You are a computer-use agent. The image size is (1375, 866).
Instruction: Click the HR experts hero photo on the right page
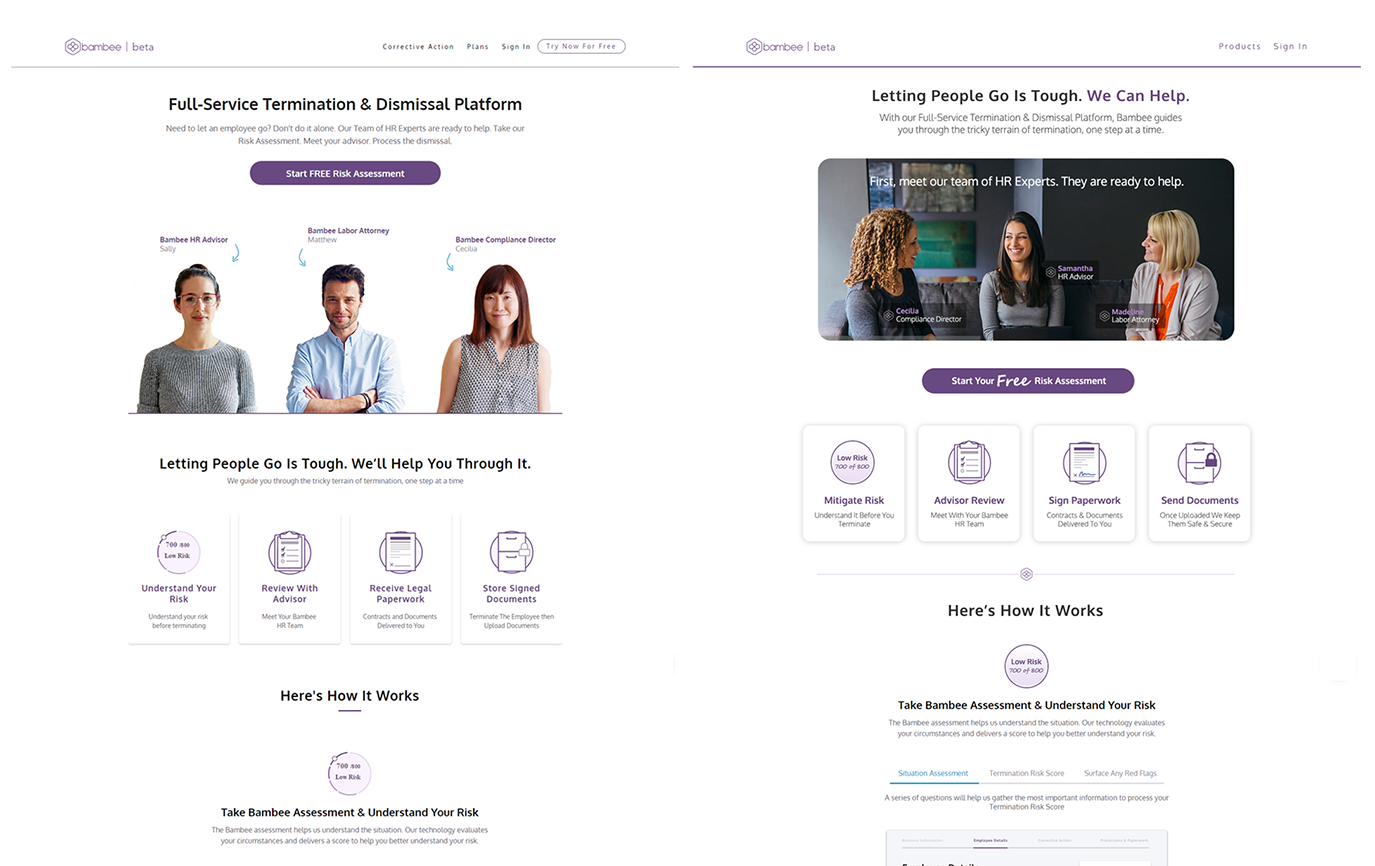click(x=1026, y=249)
